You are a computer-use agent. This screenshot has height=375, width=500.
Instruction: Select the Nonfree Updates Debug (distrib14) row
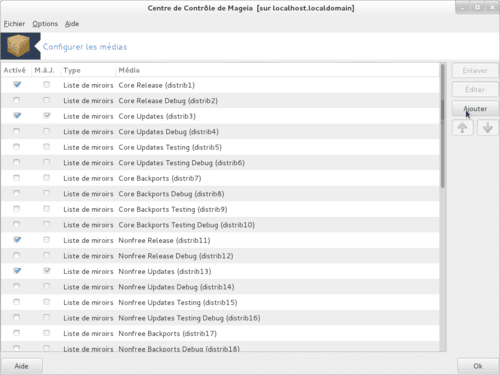point(220,287)
